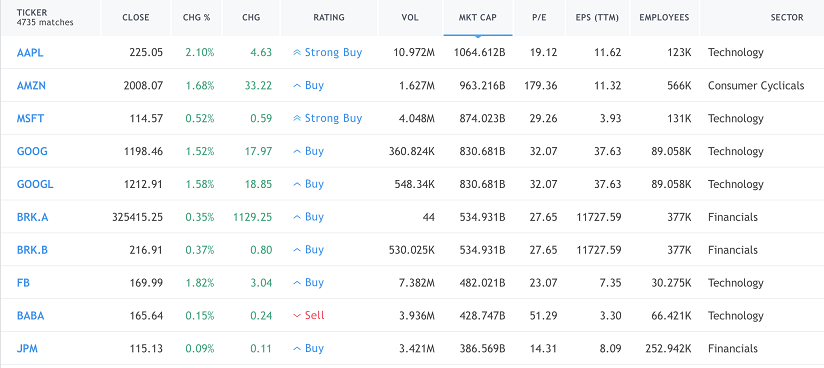The image size is (824, 368).
Task: Sort by the P/E column header
Action: pyautogui.click(x=539, y=17)
